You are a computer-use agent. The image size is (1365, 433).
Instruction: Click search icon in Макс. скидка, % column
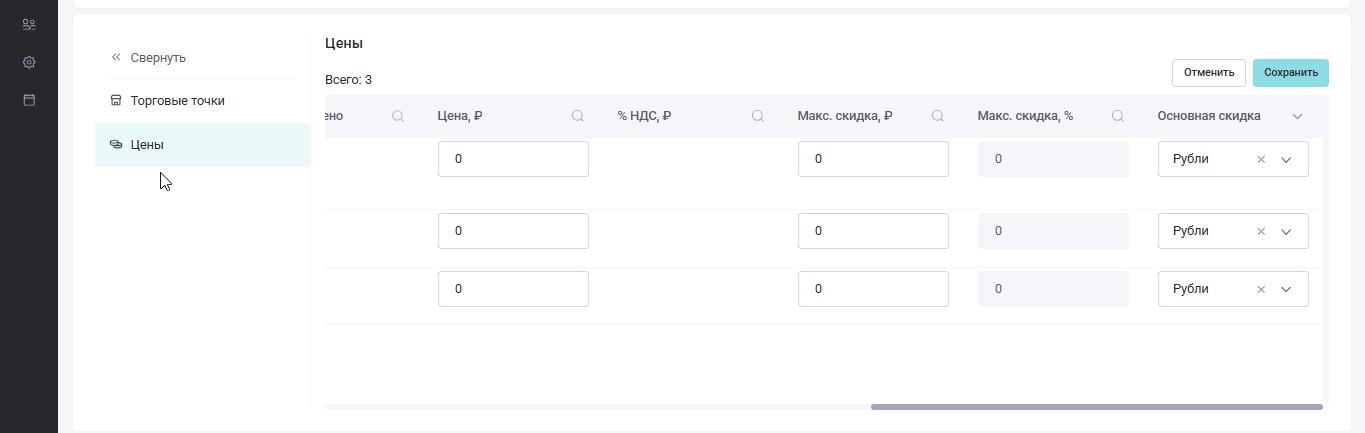1118,116
